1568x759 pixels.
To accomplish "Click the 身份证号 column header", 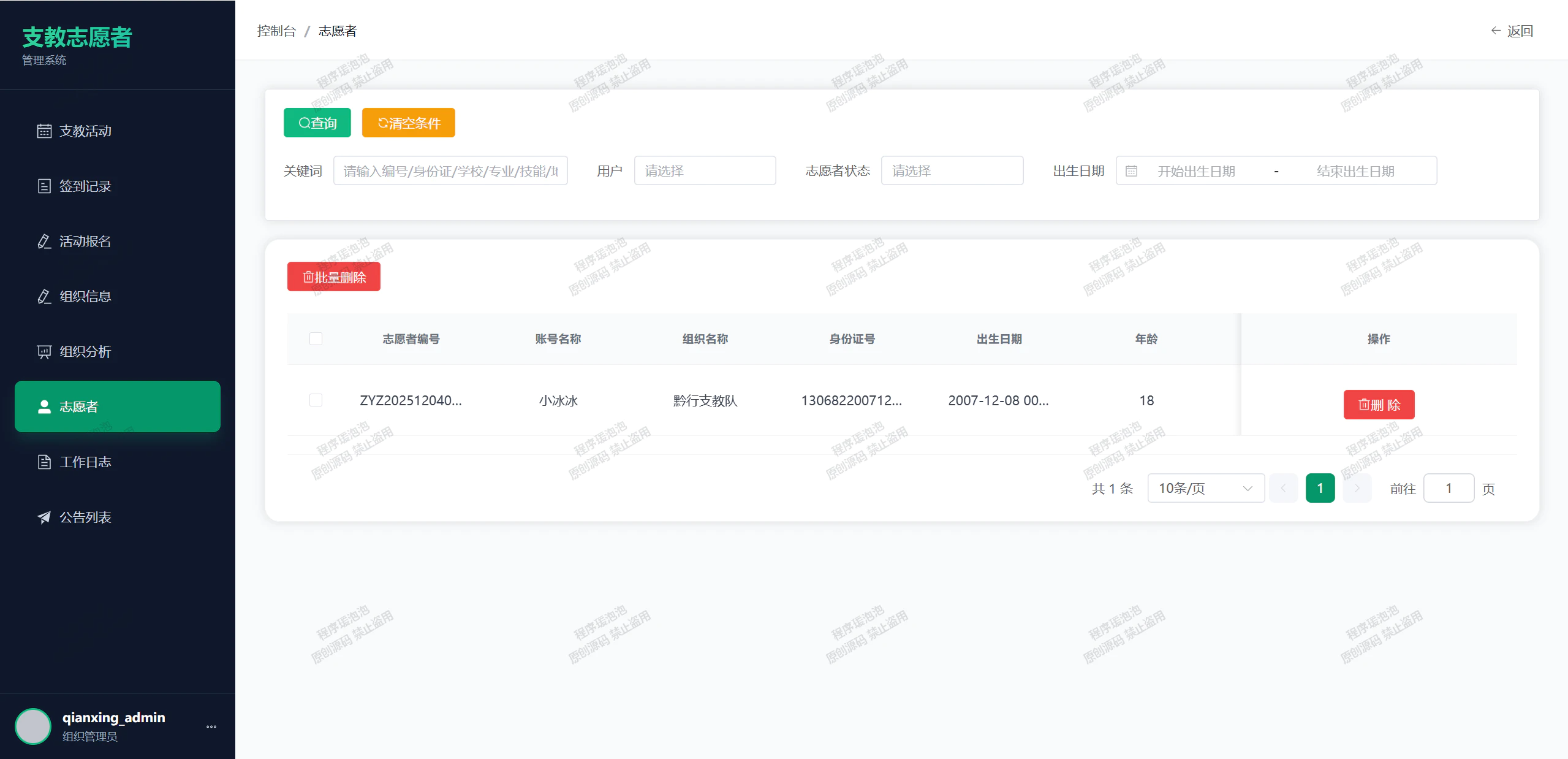I will pyautogui.click(x=852, y=339).
